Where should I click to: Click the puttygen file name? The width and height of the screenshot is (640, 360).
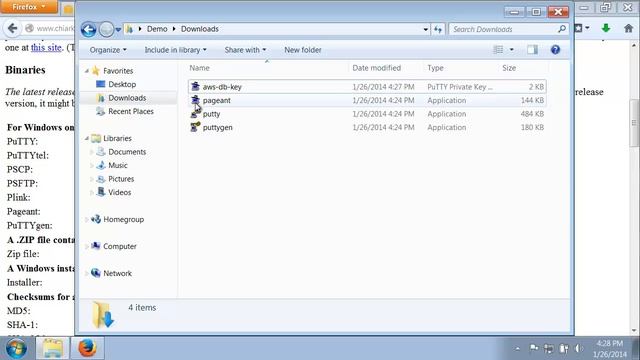click(x=218, y=127)
